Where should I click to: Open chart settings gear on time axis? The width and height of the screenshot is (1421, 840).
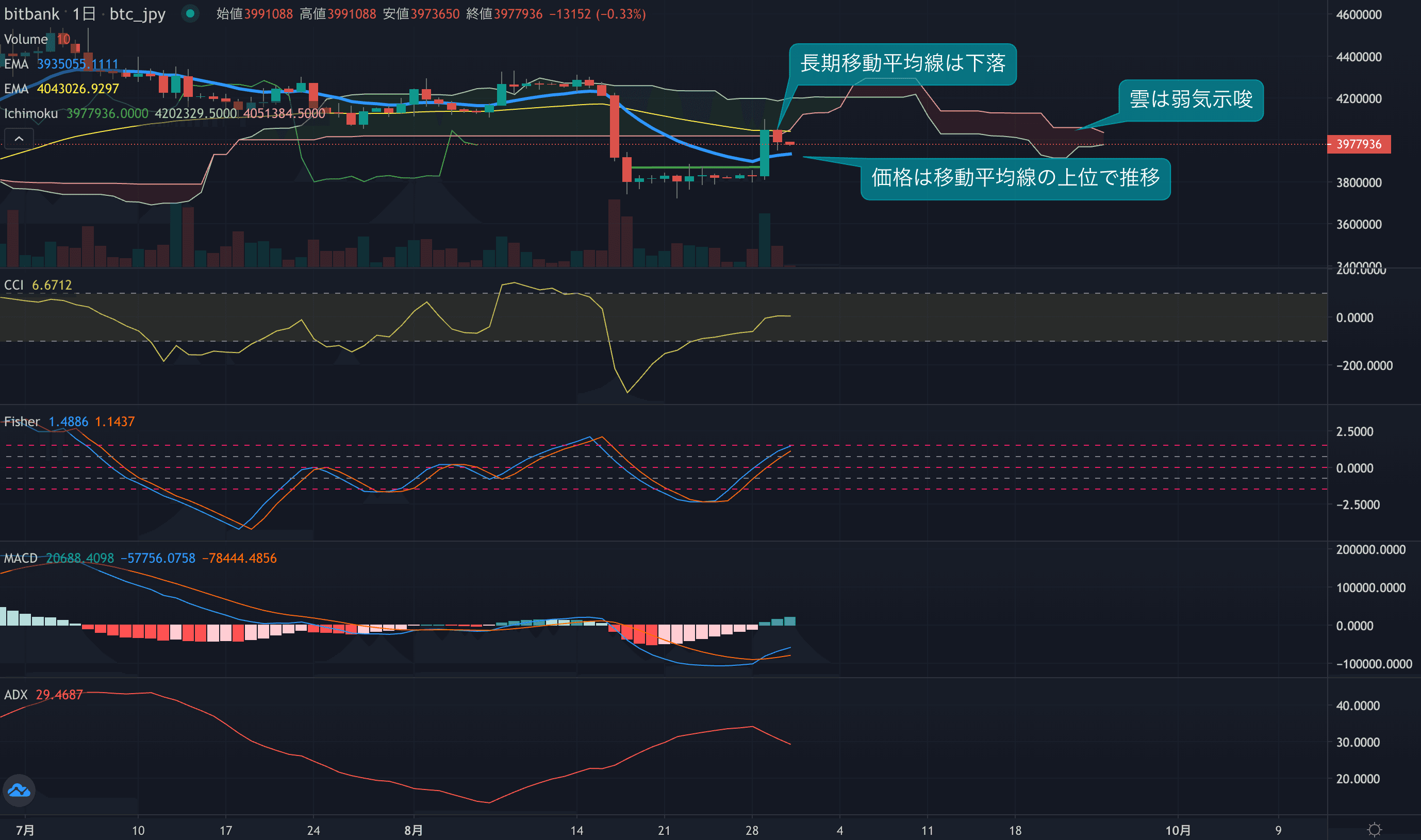click(1374, 830)
